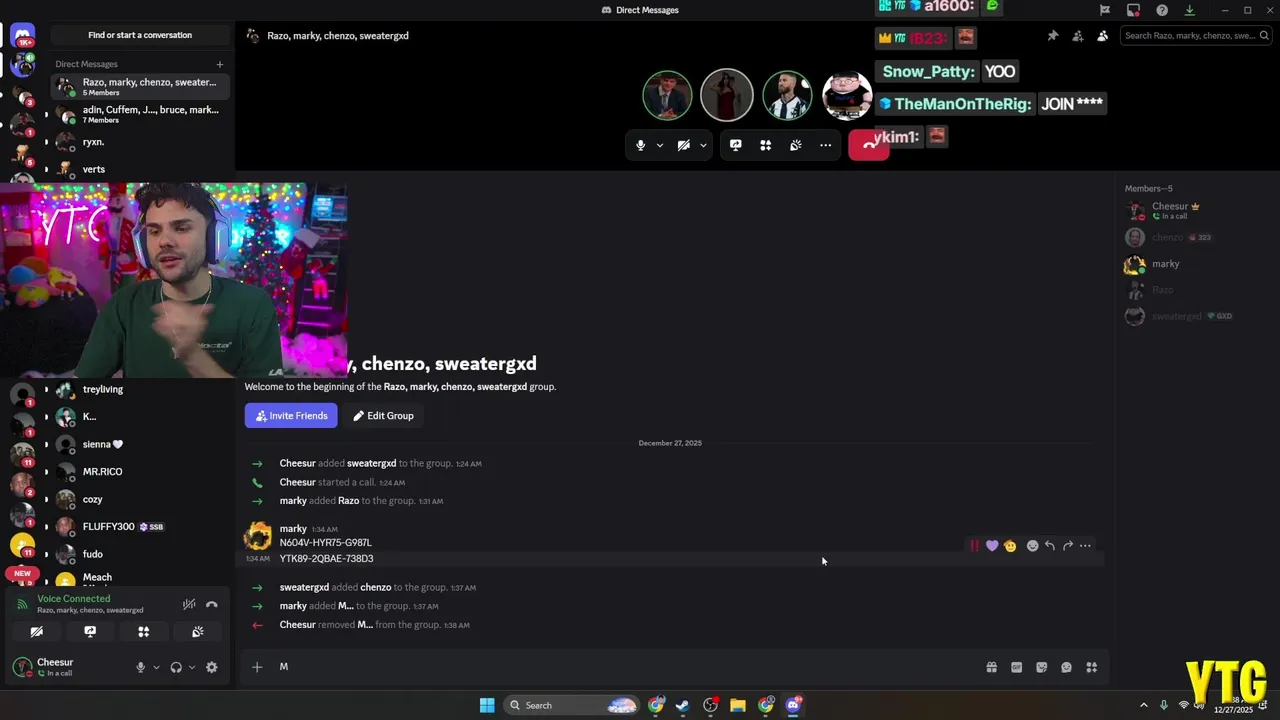Attach a file with the plus button
The height and width of the screenshot is (720, 1280).
[x=257, y=667]
